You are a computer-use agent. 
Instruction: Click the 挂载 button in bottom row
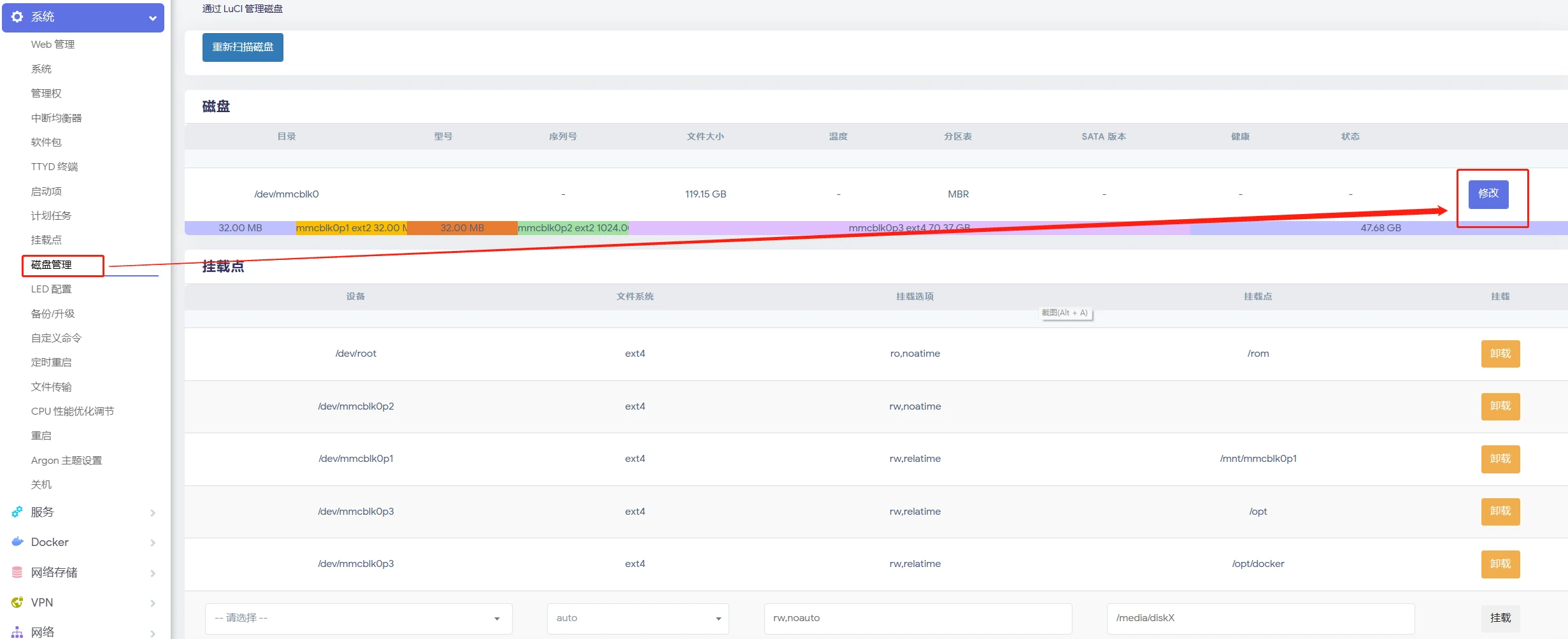click(1500, 619)
